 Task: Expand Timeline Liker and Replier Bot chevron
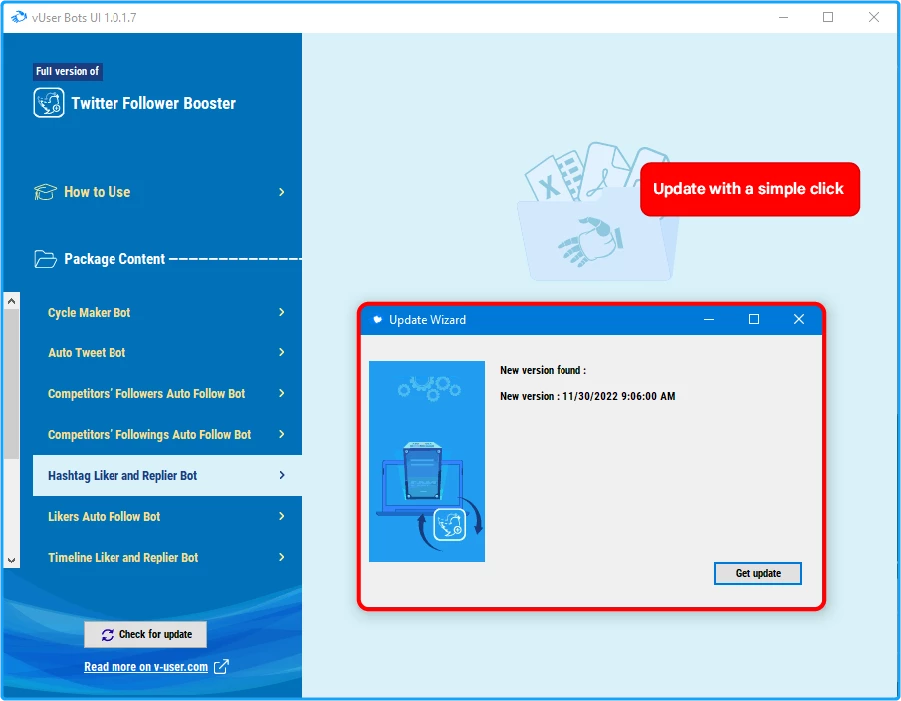click(282, 557)
